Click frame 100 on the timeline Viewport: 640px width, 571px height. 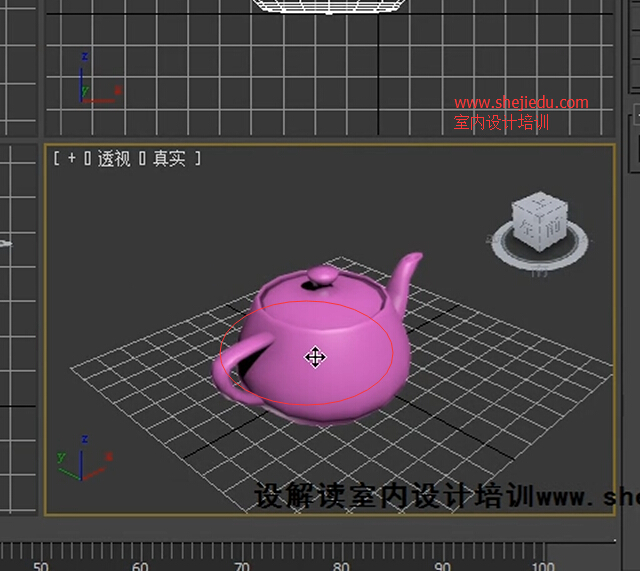[543, 567]
